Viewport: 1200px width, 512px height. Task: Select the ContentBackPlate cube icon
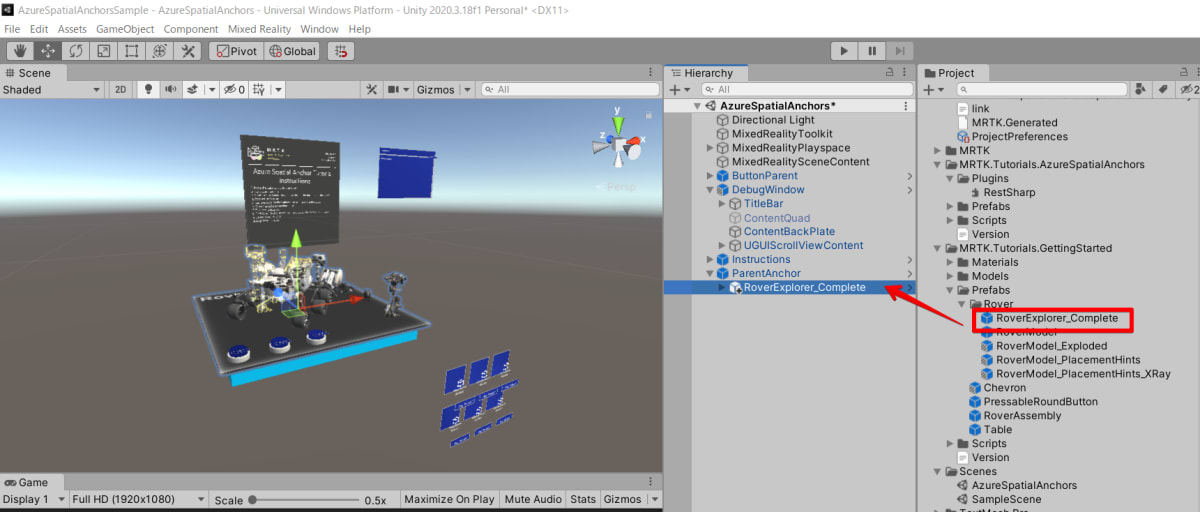point(735,232)
